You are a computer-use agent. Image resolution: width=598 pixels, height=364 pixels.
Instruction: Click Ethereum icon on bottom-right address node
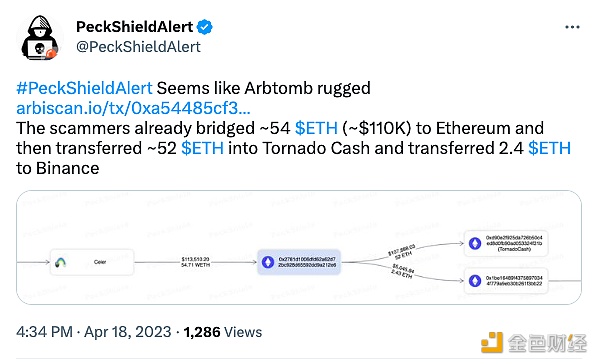click(x=475, y=281)
